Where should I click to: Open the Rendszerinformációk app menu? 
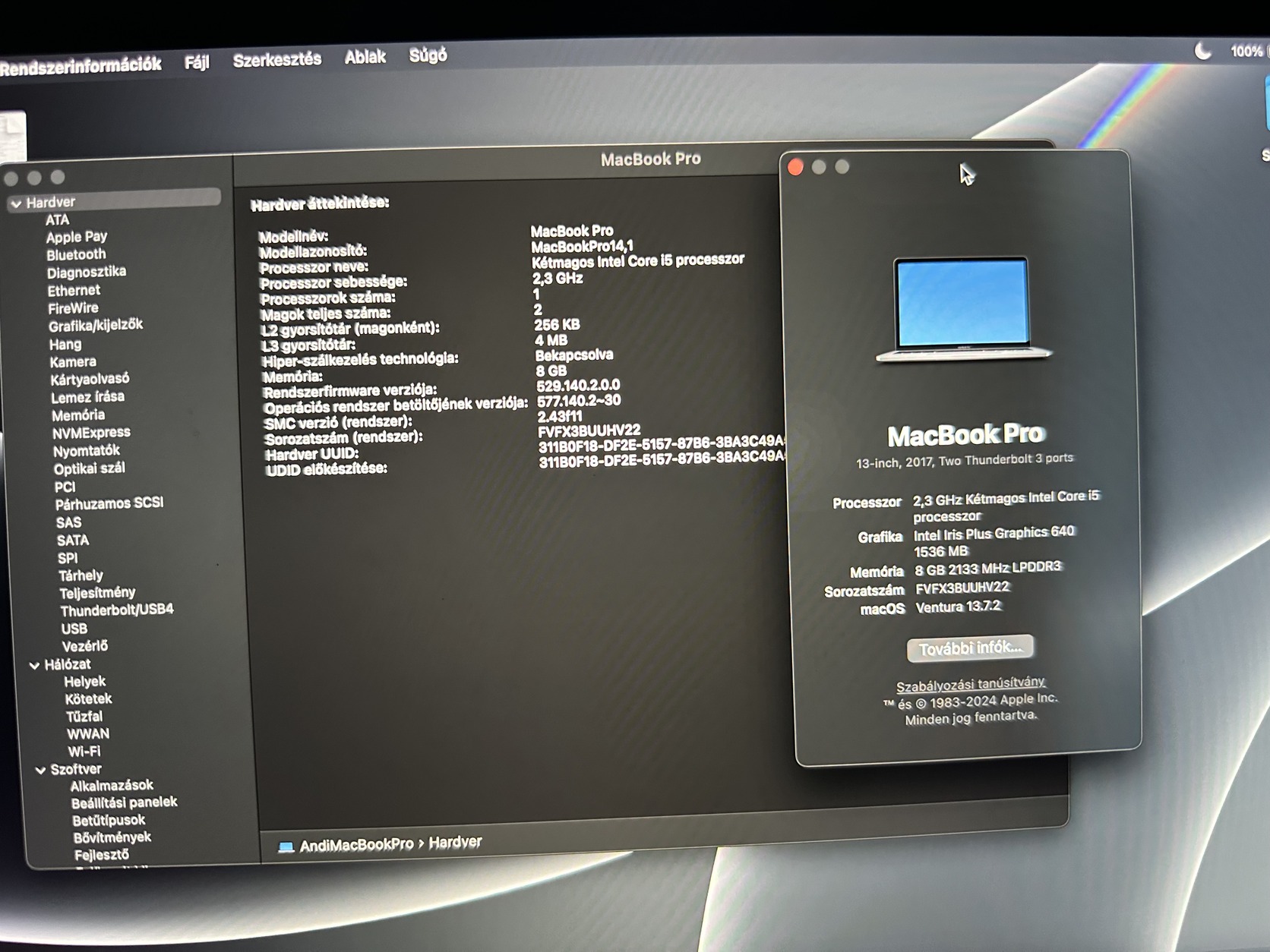(81, 65)
